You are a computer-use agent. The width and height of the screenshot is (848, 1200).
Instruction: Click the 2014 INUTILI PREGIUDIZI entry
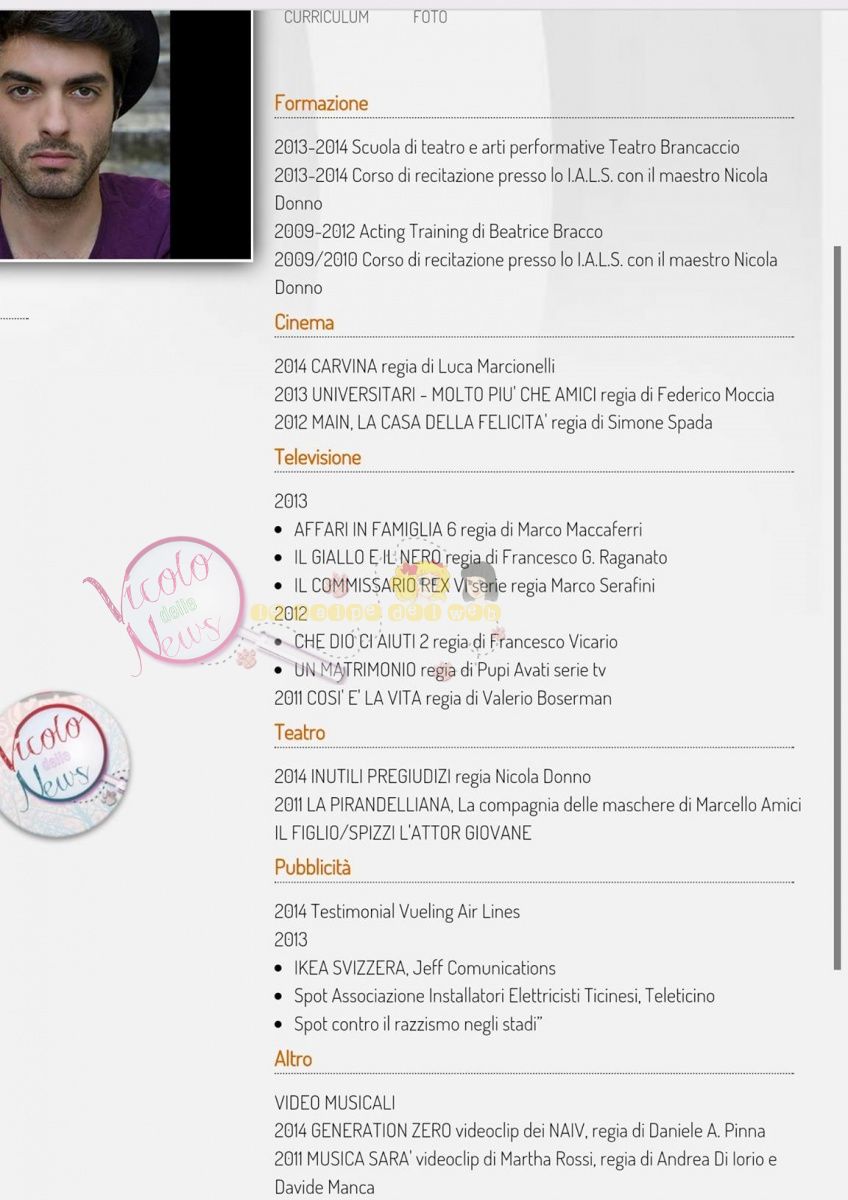432,777
